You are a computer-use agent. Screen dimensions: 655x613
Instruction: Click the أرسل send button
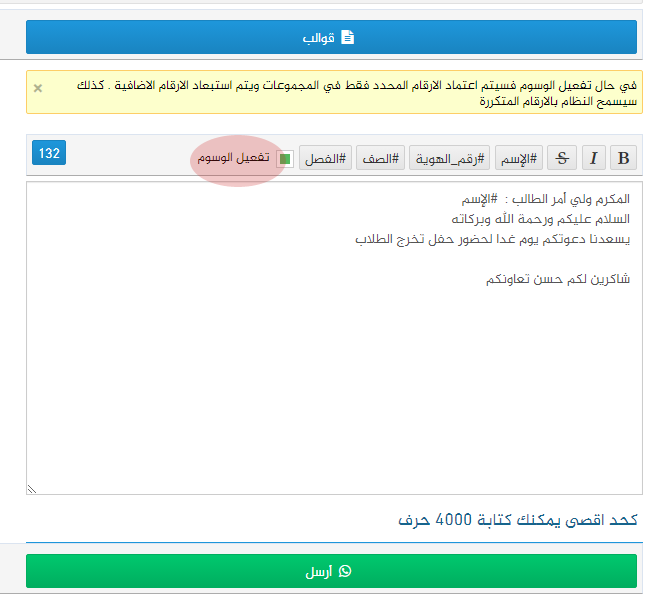(x=331, y=571)
